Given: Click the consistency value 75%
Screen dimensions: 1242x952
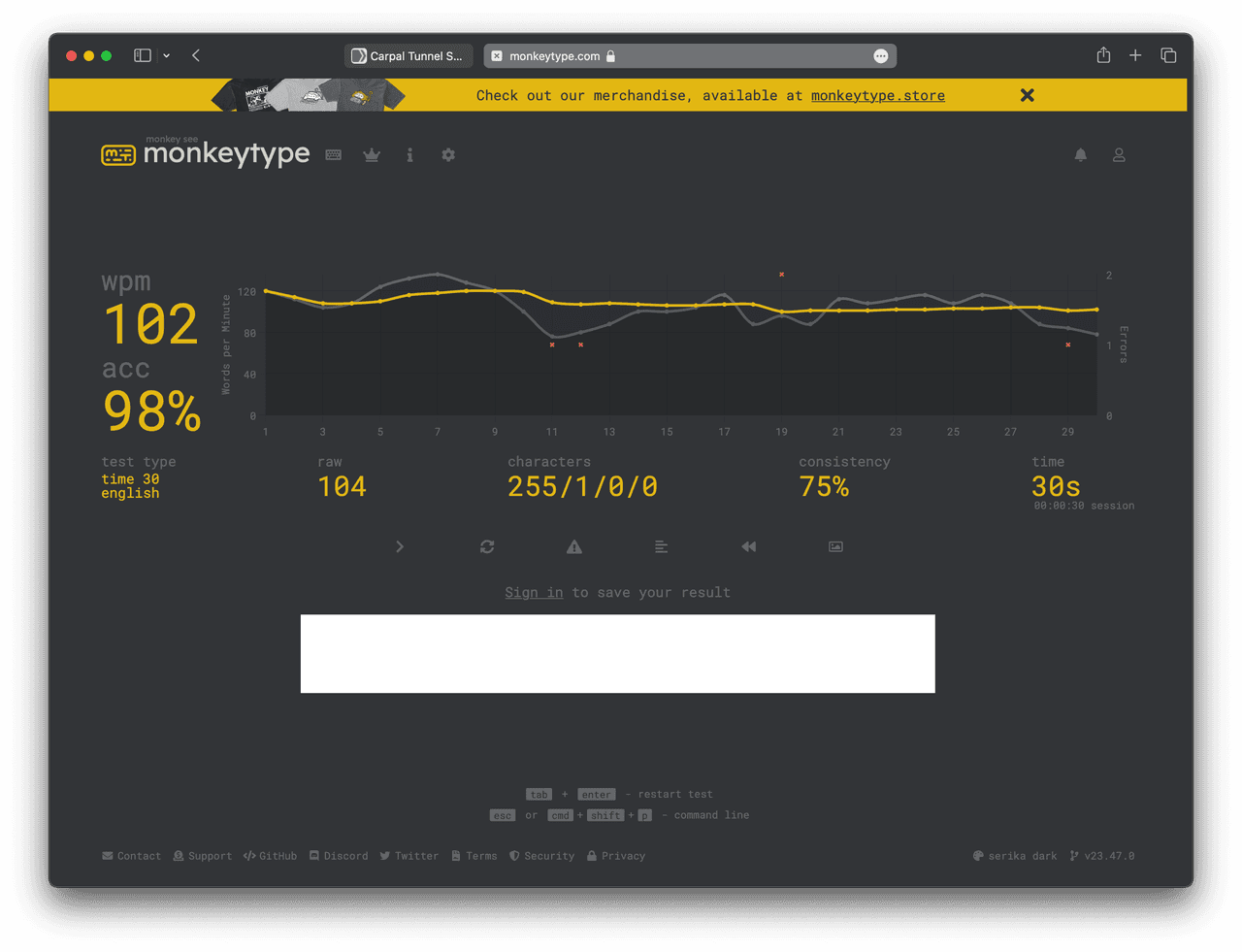Looking at the screenshot, I should (824, 486).
